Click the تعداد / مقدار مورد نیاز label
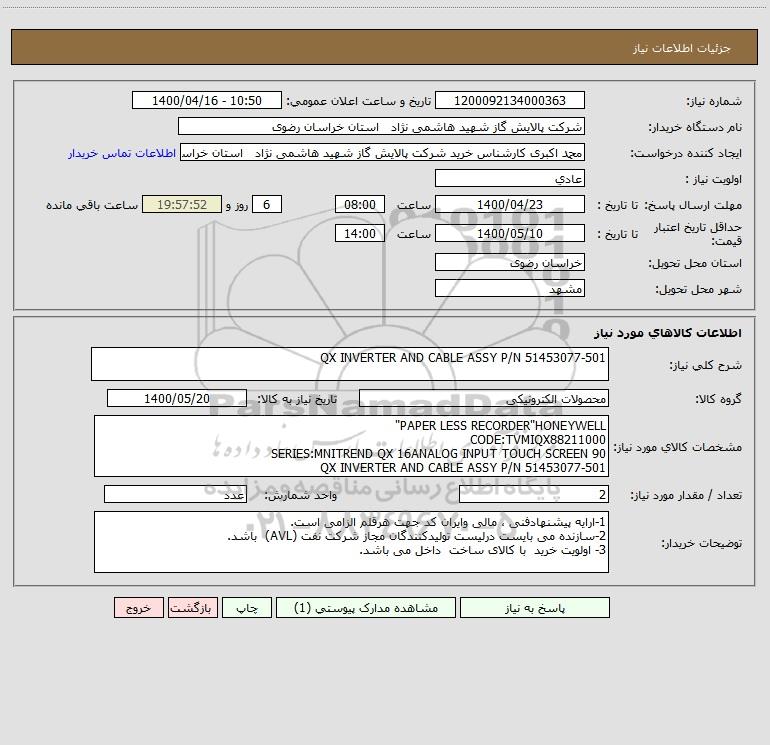Viewport: 770px width, 745px height. [686, 495]
